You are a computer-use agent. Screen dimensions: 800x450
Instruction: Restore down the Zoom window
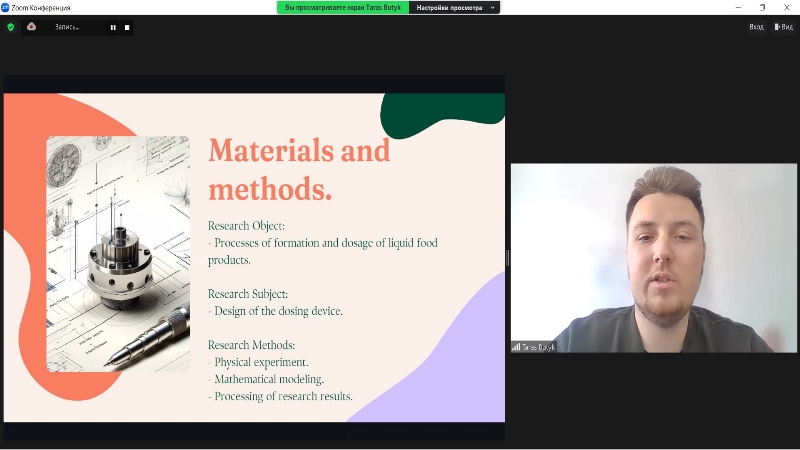click(x=762, y=7)
